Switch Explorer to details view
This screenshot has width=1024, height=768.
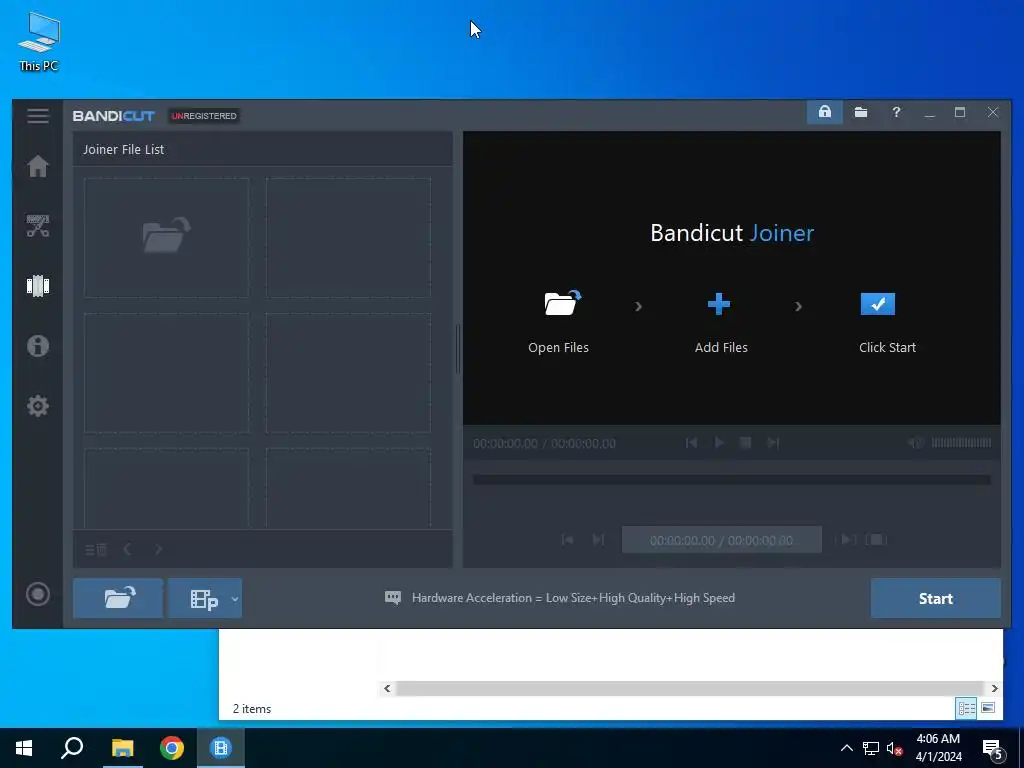pyautogui.click(x=967, y=708)
